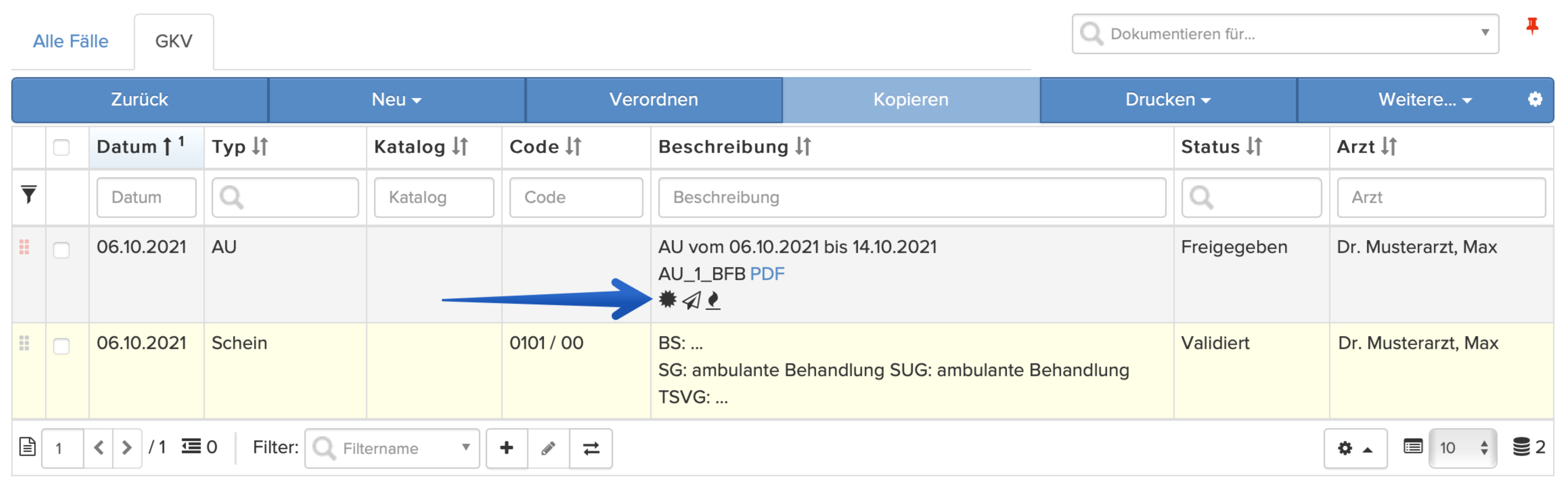Expand the Drucken dropdown

[1167, 100]
